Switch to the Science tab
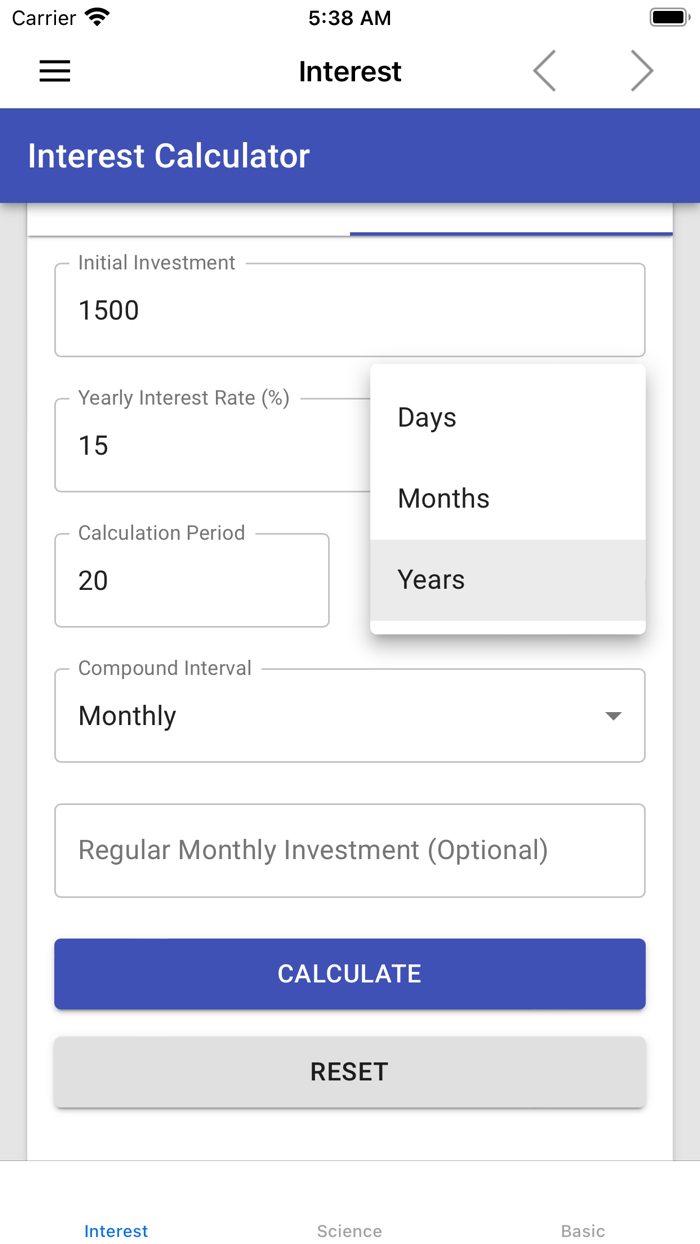Screen dimensions: 700x1244 pos(349,1231)
